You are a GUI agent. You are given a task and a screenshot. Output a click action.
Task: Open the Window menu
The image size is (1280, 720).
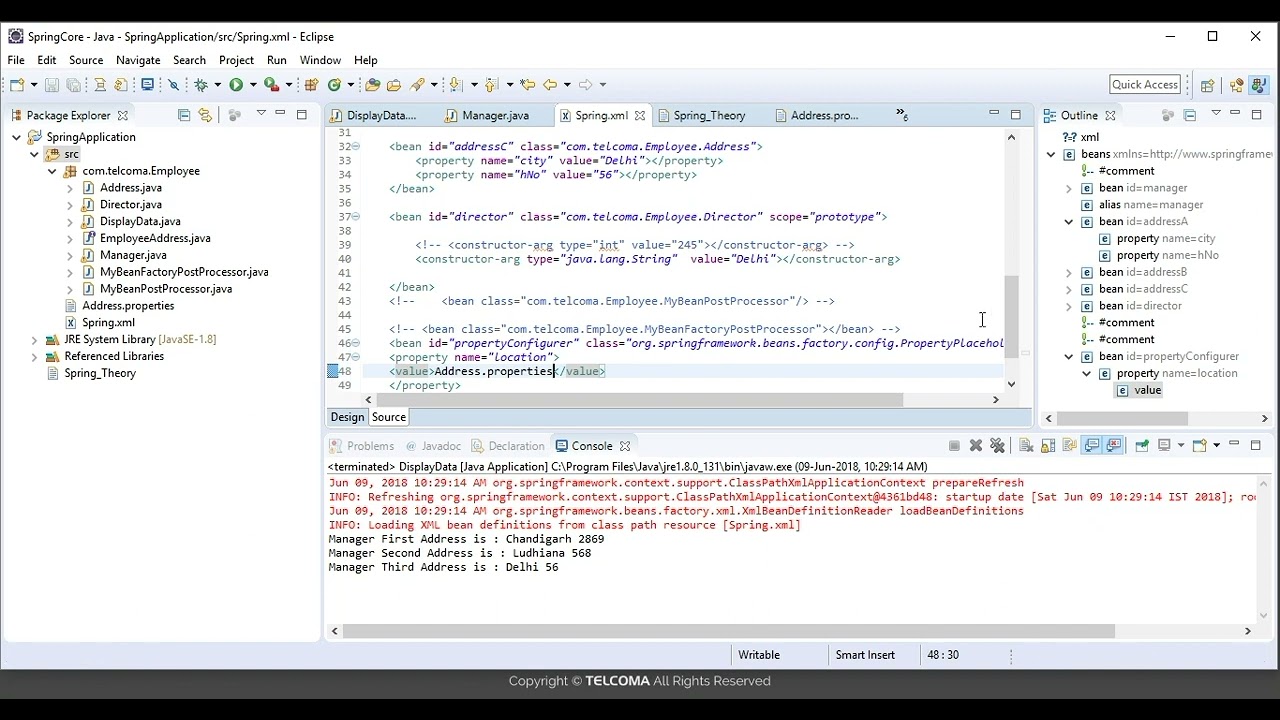pos(320,60)
